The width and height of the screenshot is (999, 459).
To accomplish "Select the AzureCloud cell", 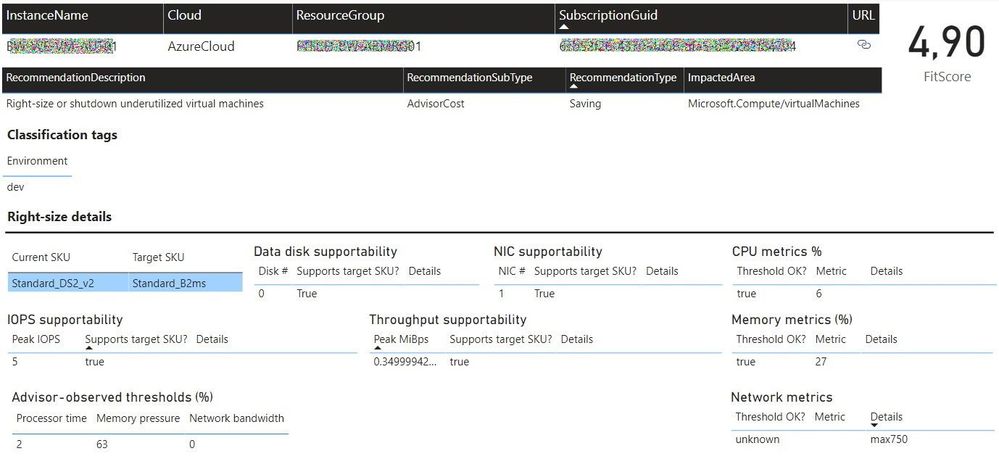I will point(201,46).
